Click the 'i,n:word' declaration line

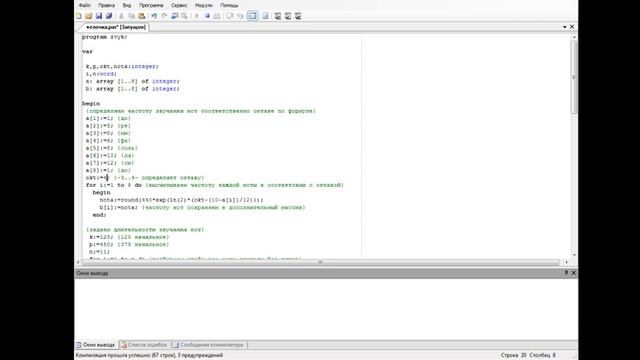(x=101, y=74)
